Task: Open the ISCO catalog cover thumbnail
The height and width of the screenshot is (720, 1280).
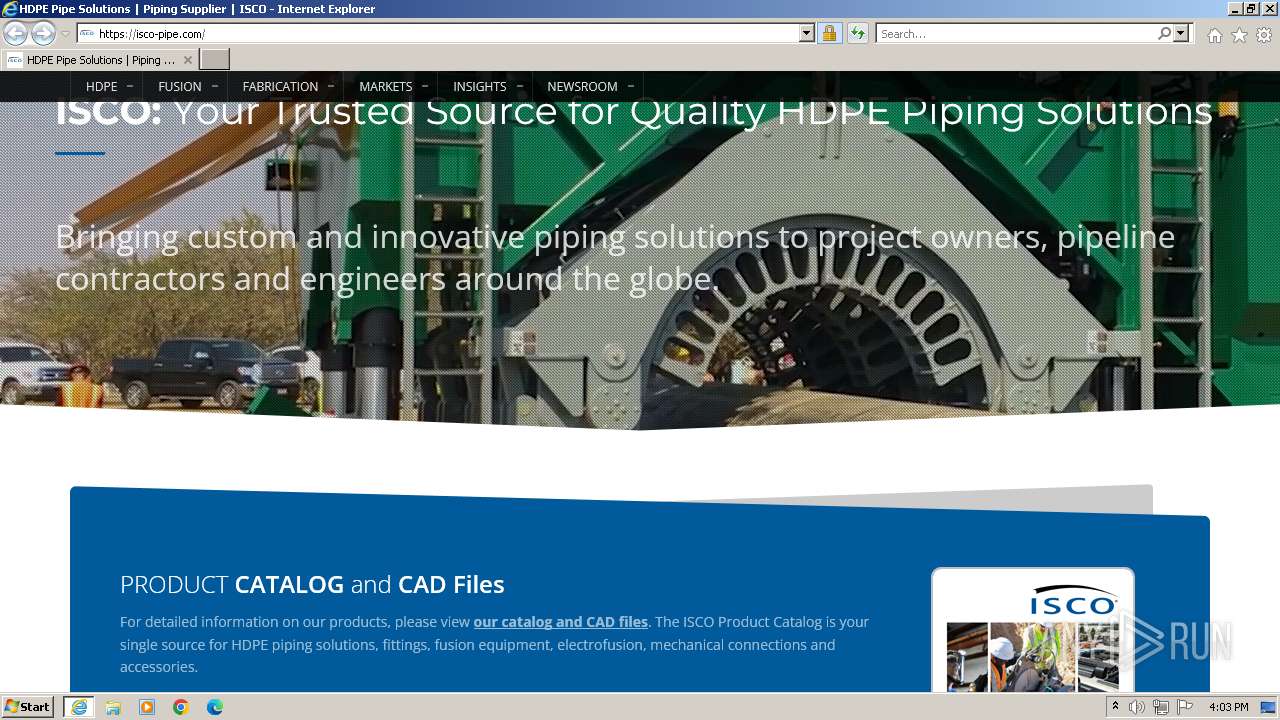Action: 1033,631
